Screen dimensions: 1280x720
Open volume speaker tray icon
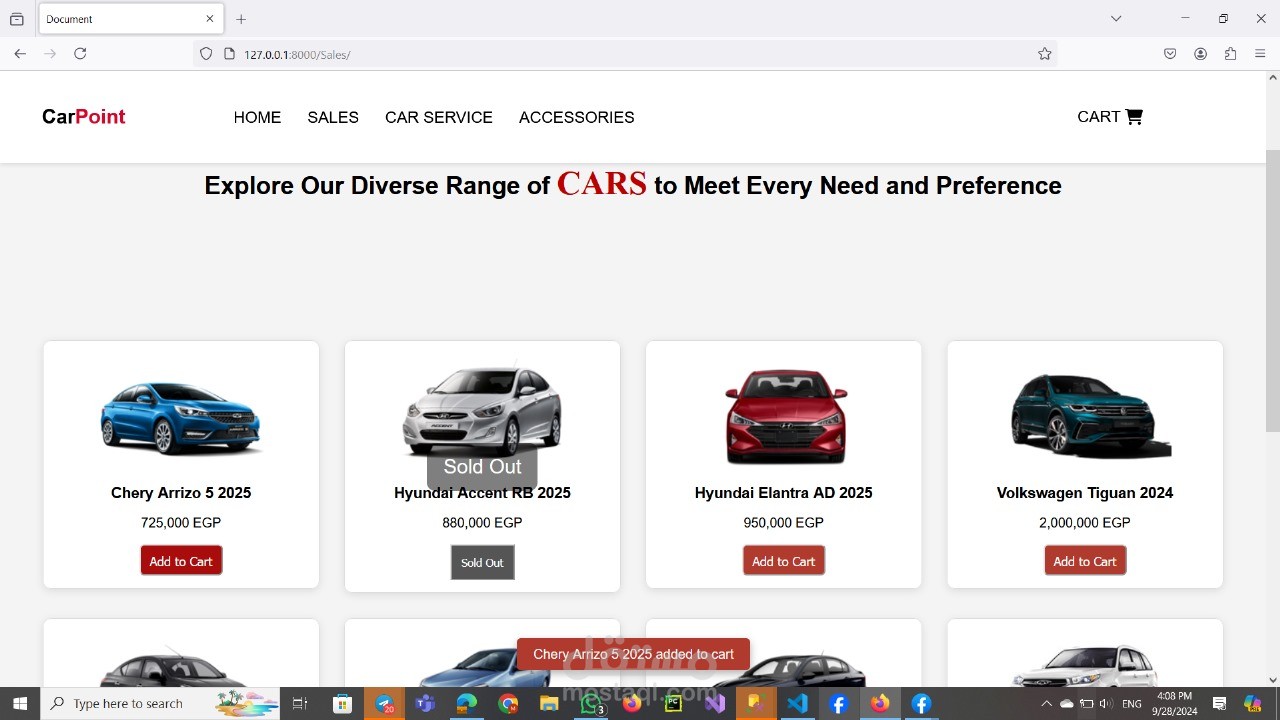click(1106, 704)
